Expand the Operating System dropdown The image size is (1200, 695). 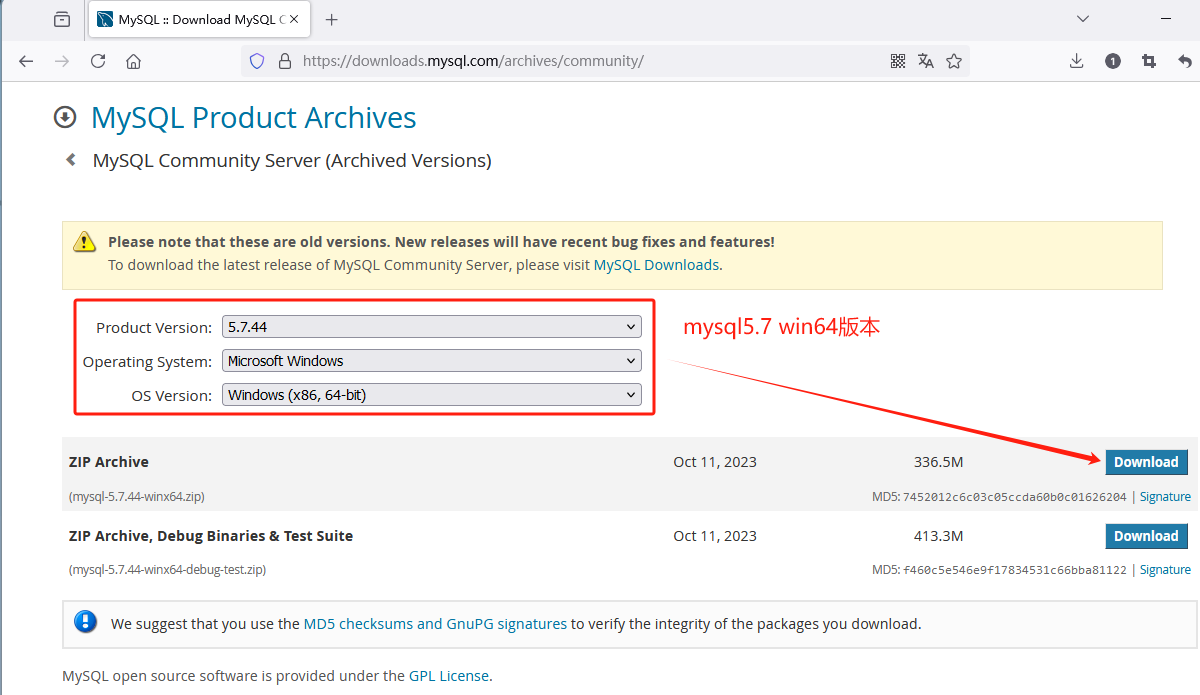[431, 361]
